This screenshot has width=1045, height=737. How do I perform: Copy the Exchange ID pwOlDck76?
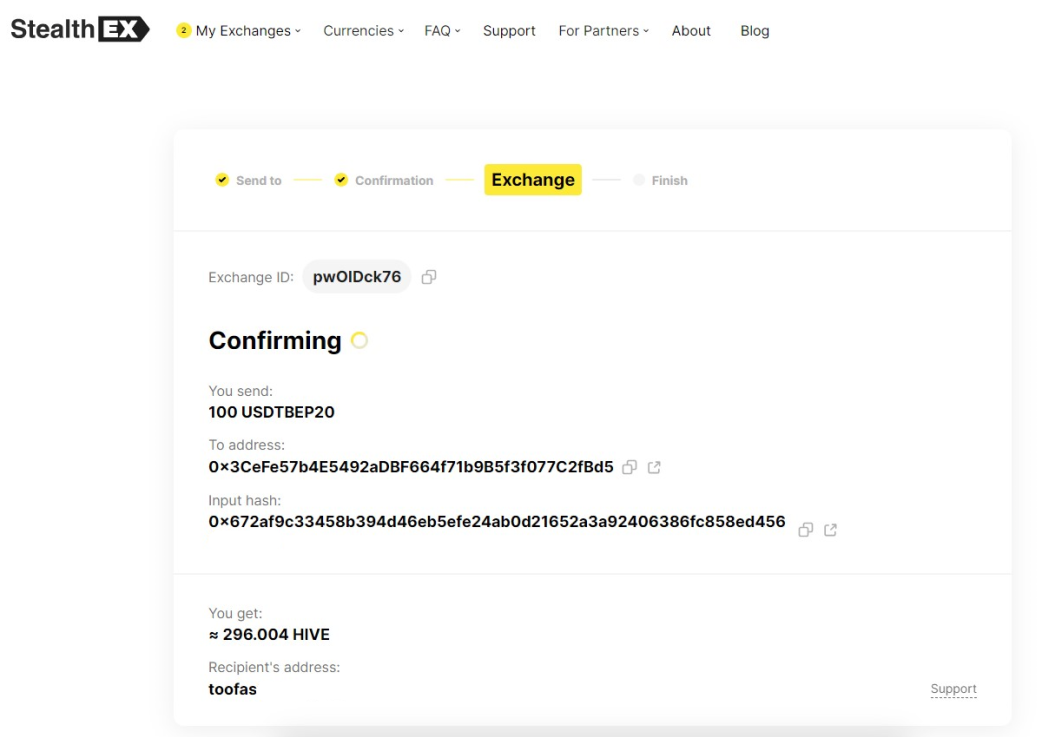(429, 277)
